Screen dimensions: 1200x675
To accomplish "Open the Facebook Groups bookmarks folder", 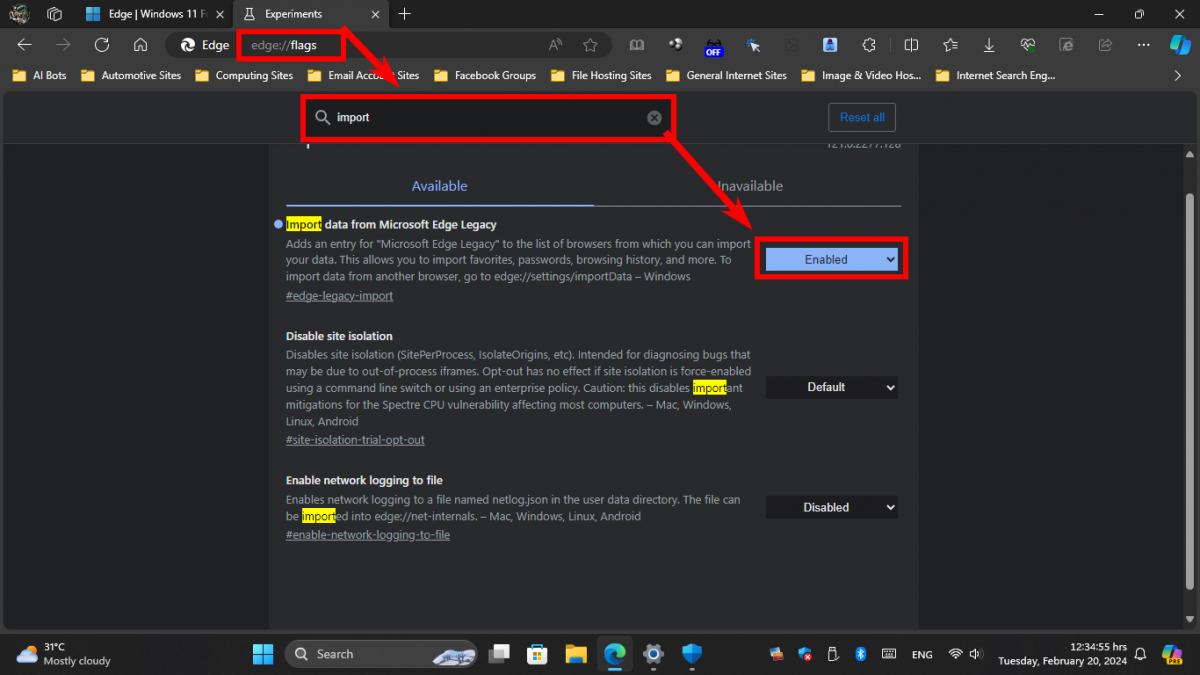I will tap(486, 75).
